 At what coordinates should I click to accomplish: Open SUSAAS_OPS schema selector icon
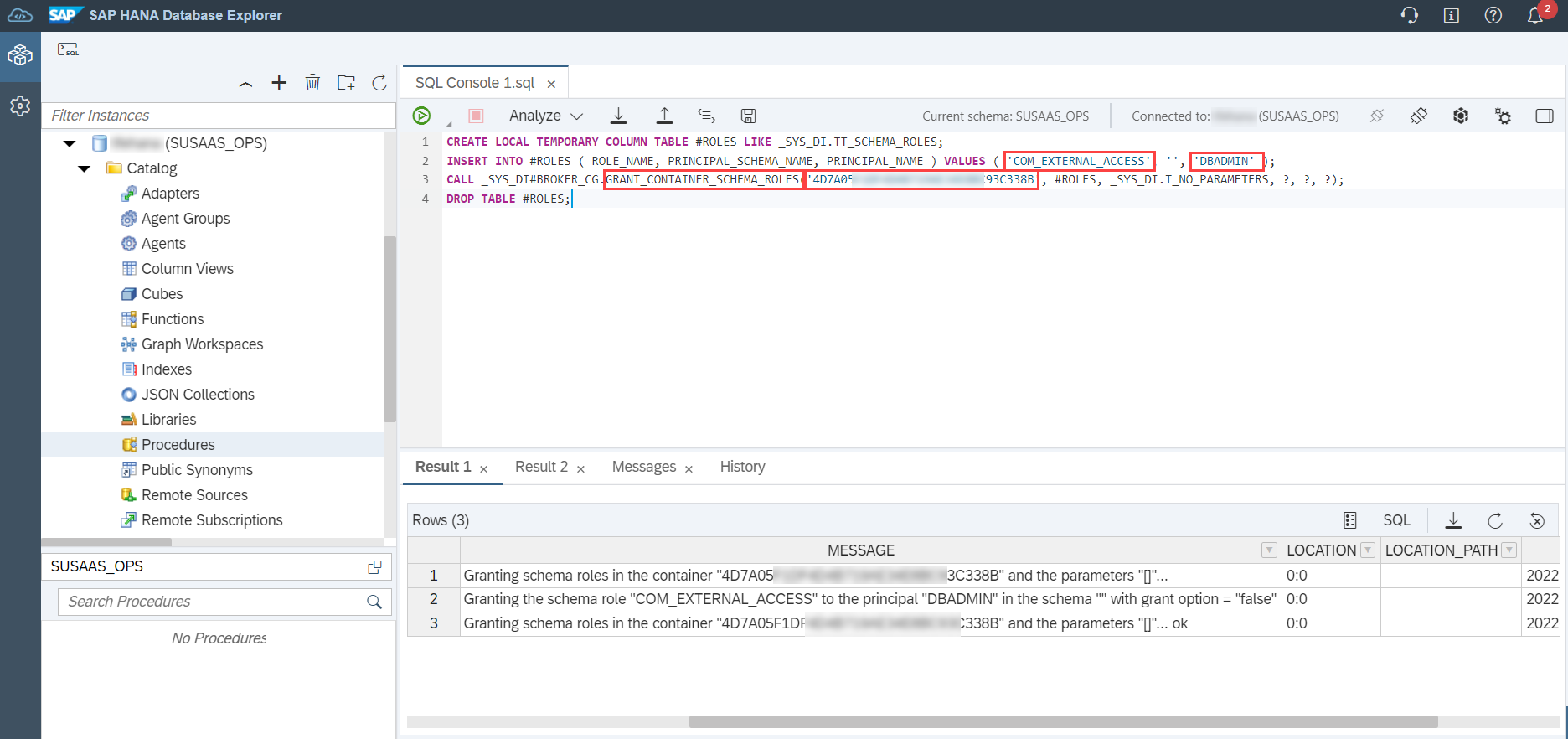point(374,567)
